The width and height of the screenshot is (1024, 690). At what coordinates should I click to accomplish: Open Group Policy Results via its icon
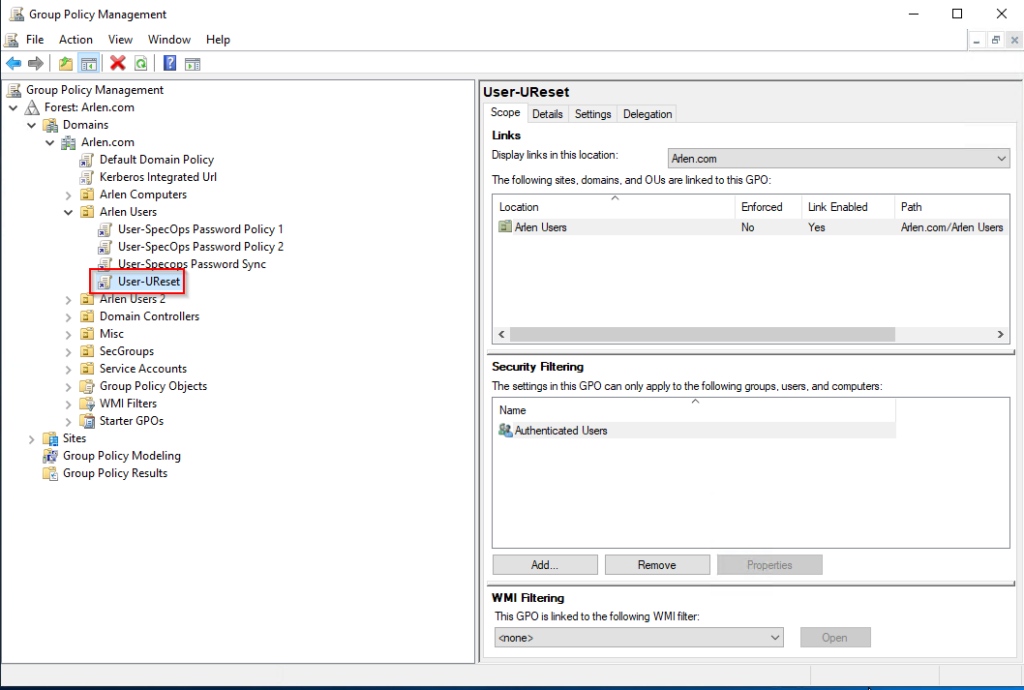pos(50,473)
